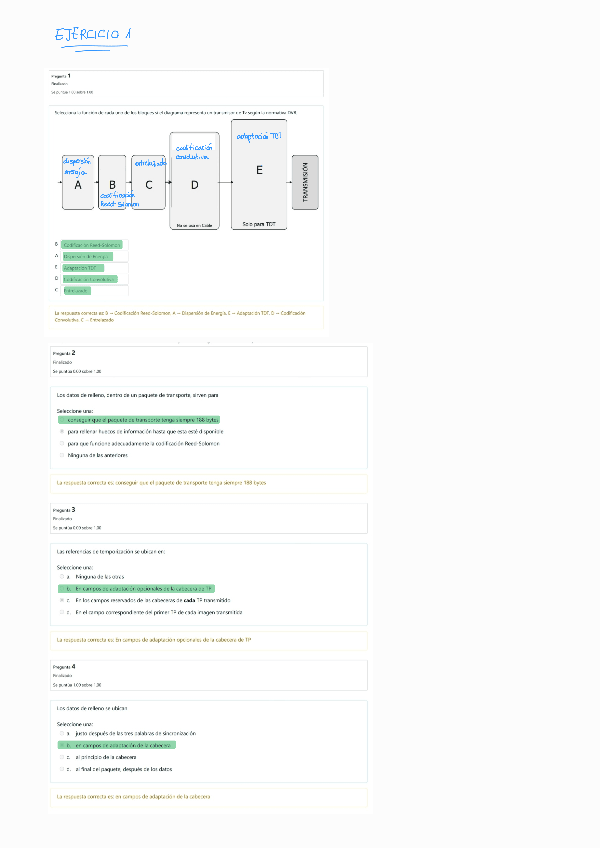Select 'para rellenar huecos de información' radio option
Image resolution: width=600 pixels, height=848 pixels.
(62, 432)
